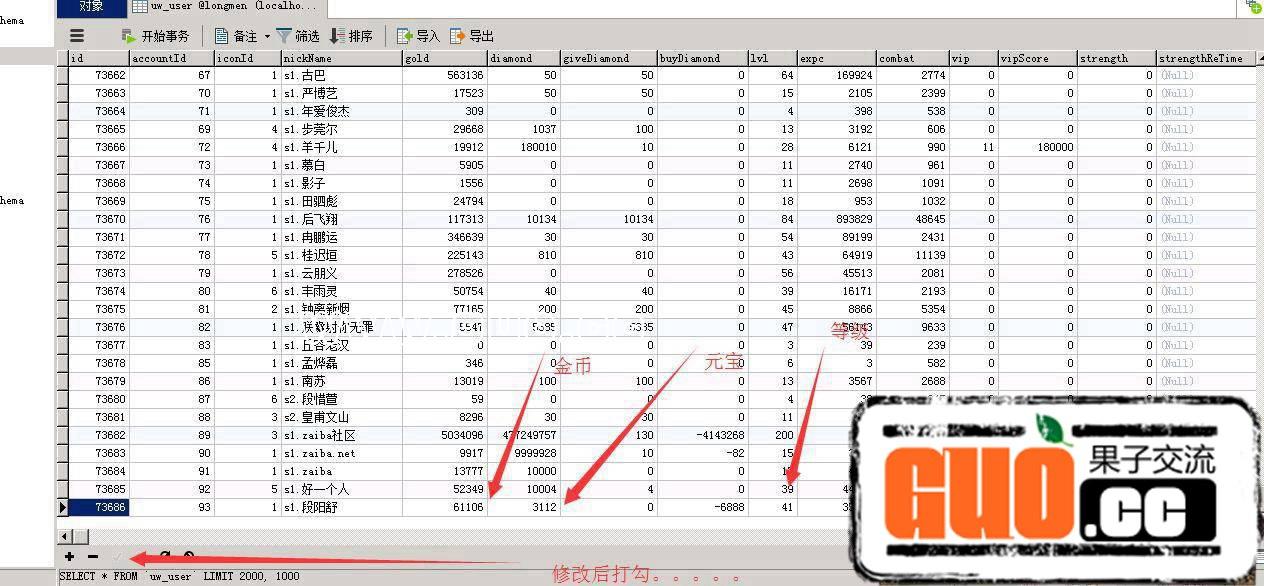This screenshot has height=586, width=1264.
Task: Select the row with id 73686
Action: [x=110, y=507]
